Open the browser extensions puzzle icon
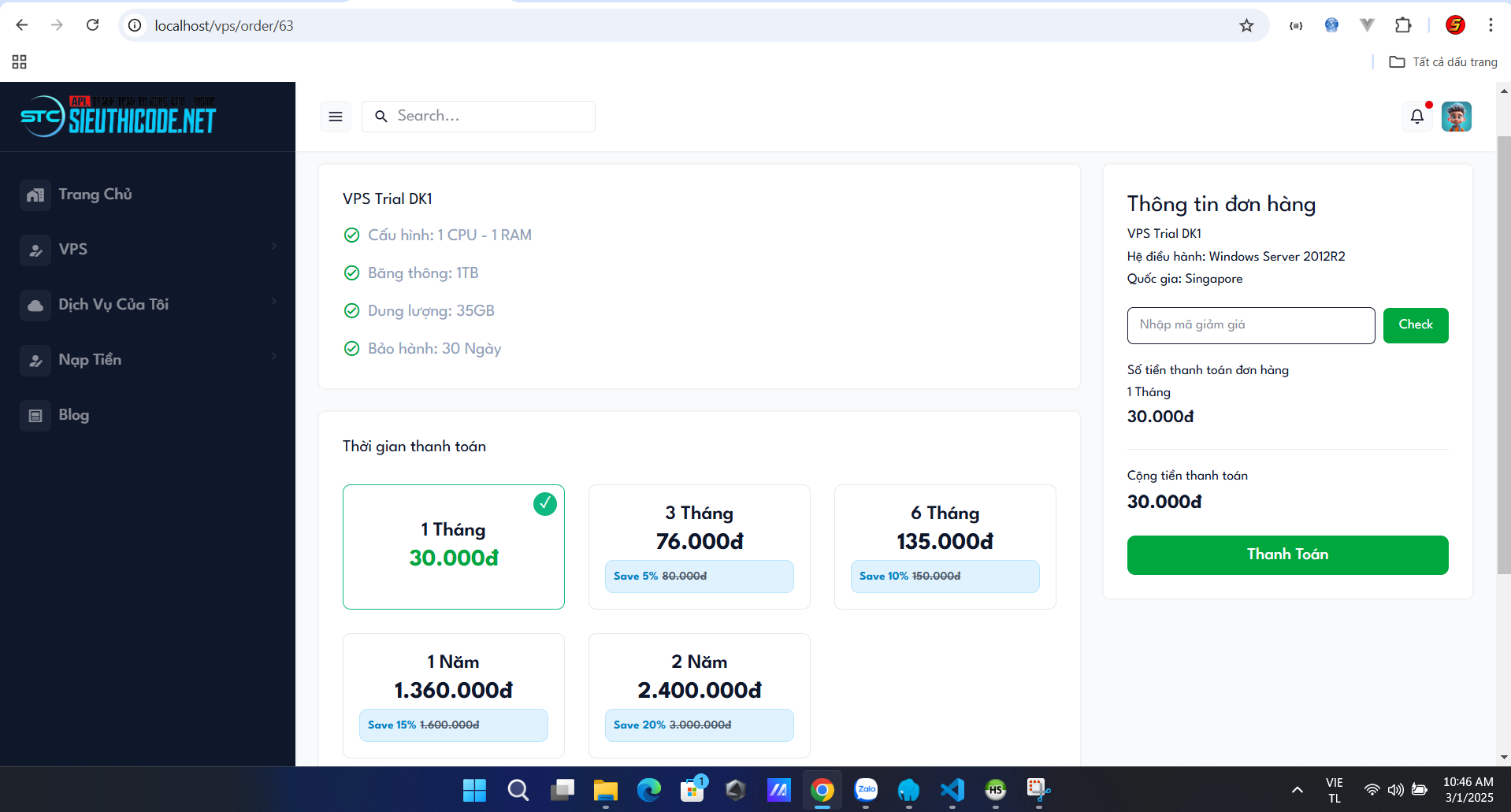This screenshot has width=1511, height=812. point(1403,25)
